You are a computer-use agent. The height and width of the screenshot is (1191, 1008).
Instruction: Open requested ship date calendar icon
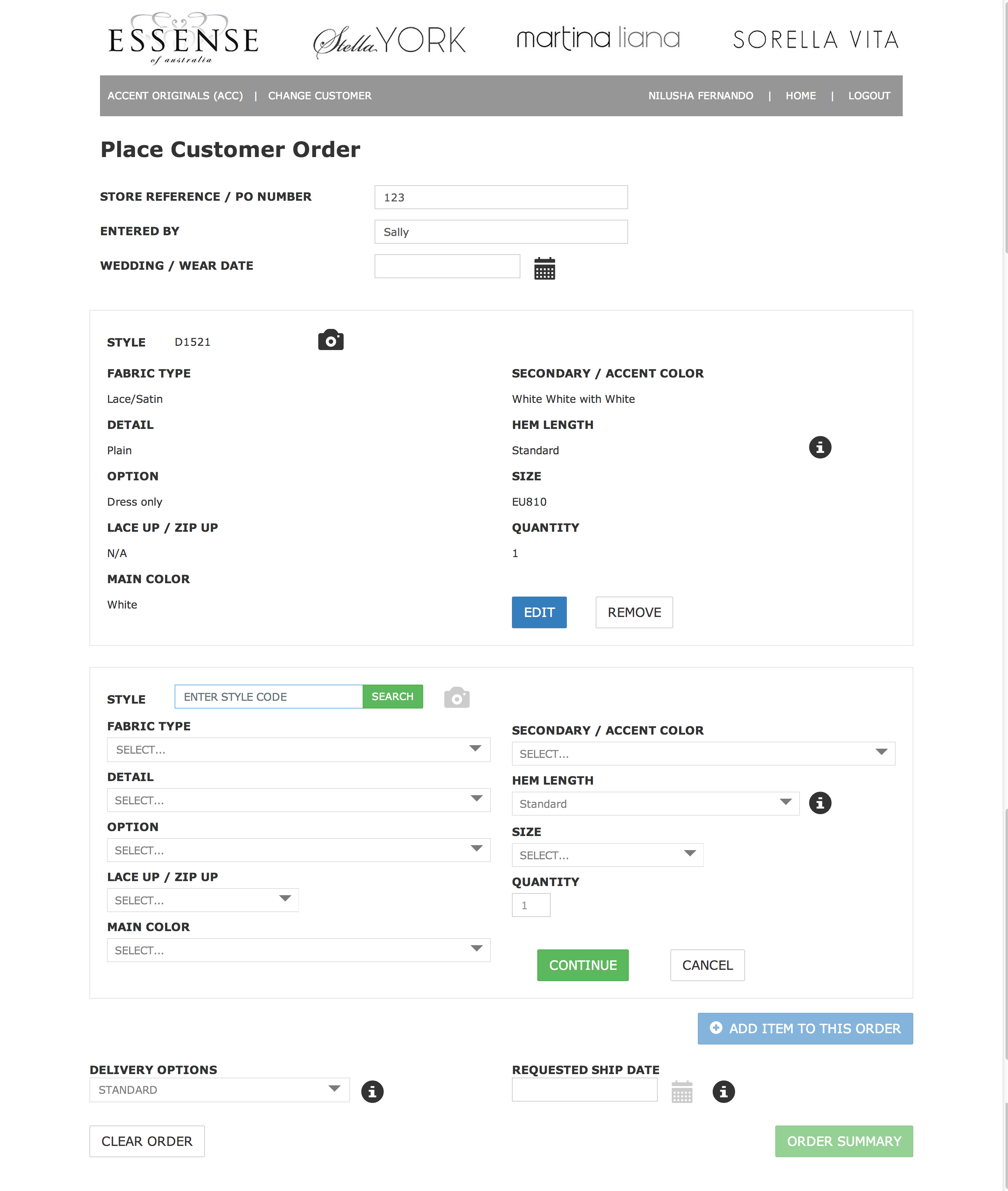pos(681,1092)
